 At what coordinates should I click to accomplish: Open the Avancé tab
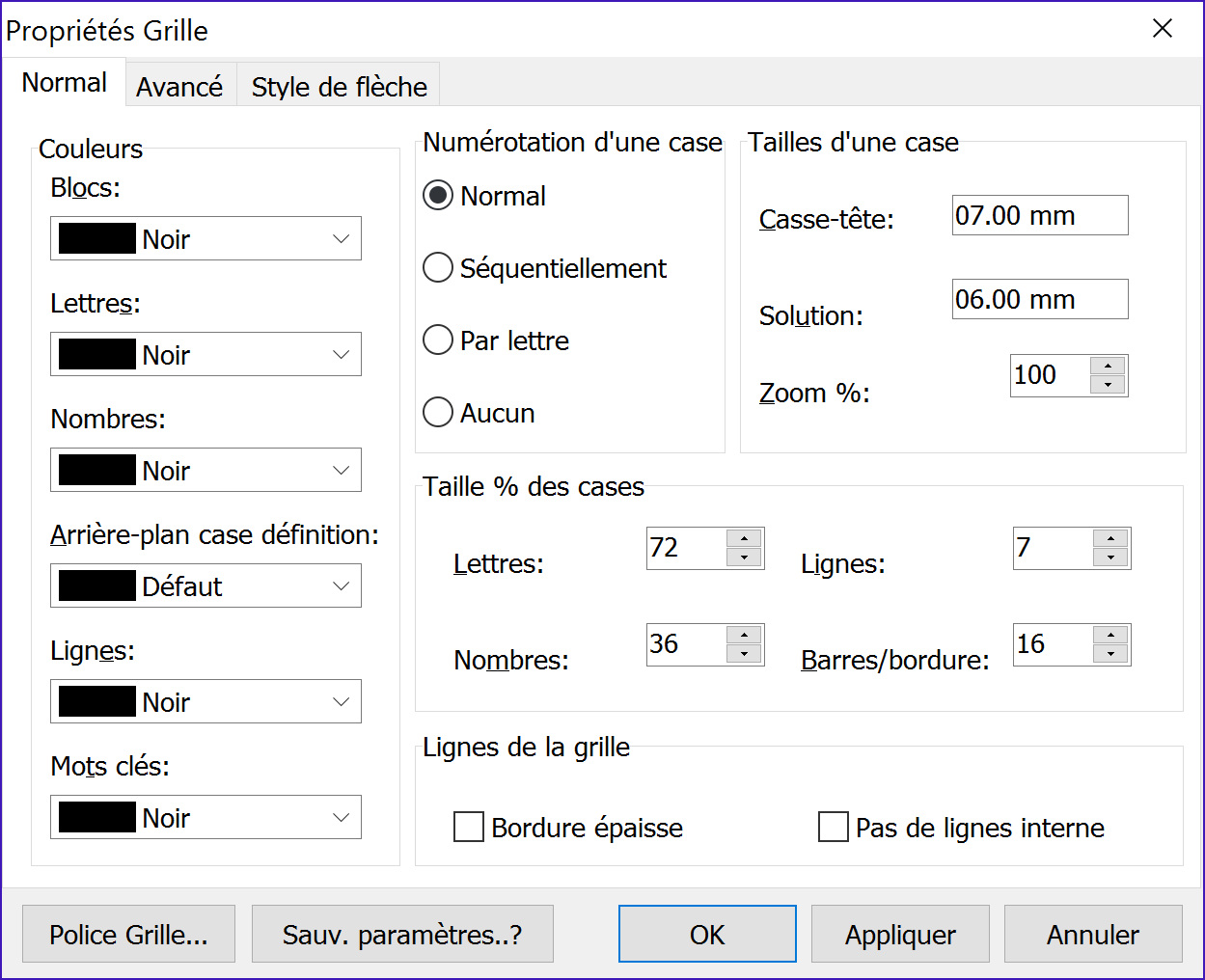click(x=180, y=87)
